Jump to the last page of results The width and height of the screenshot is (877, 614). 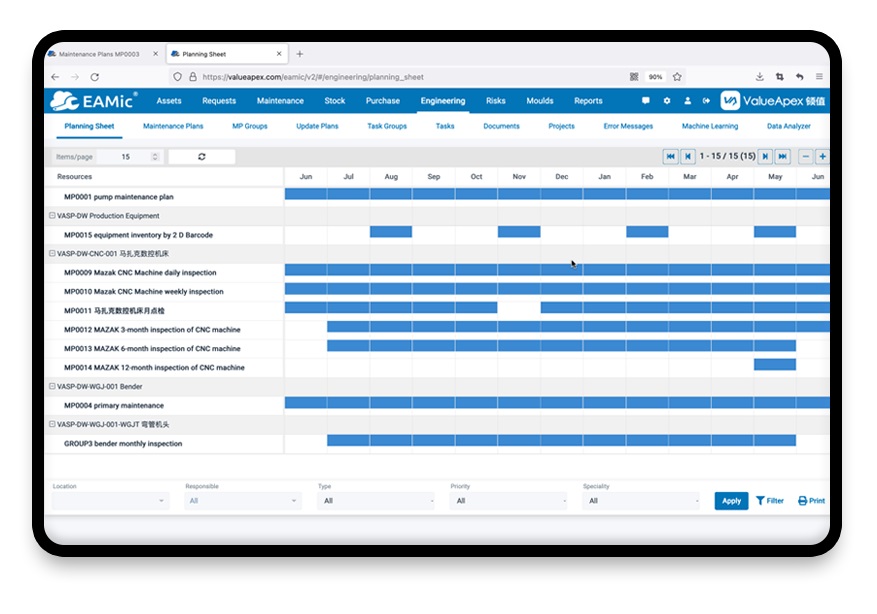[x=782, y=156]
